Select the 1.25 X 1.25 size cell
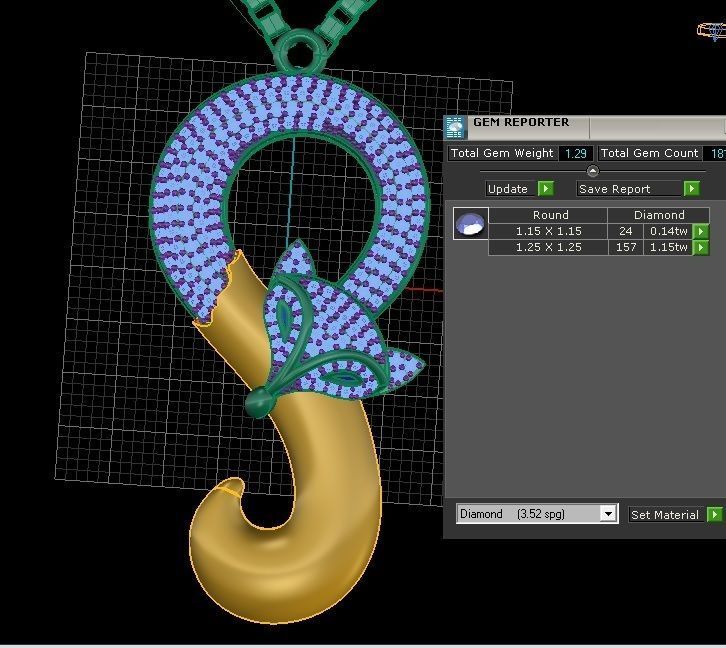This screenshot has width=726, height=648. click(548, 248)
